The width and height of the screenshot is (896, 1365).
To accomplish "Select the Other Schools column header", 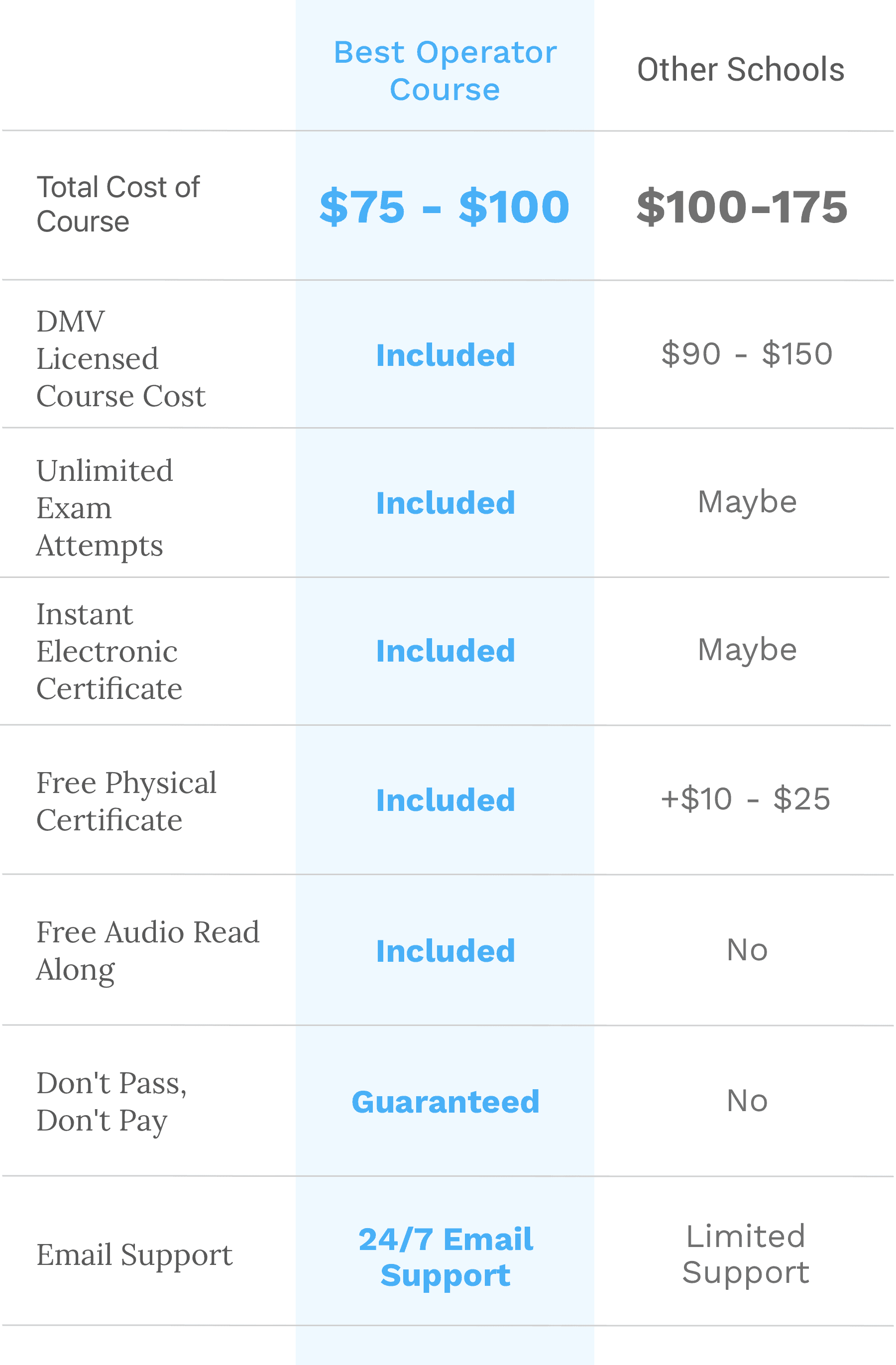I will click(741, 70).
